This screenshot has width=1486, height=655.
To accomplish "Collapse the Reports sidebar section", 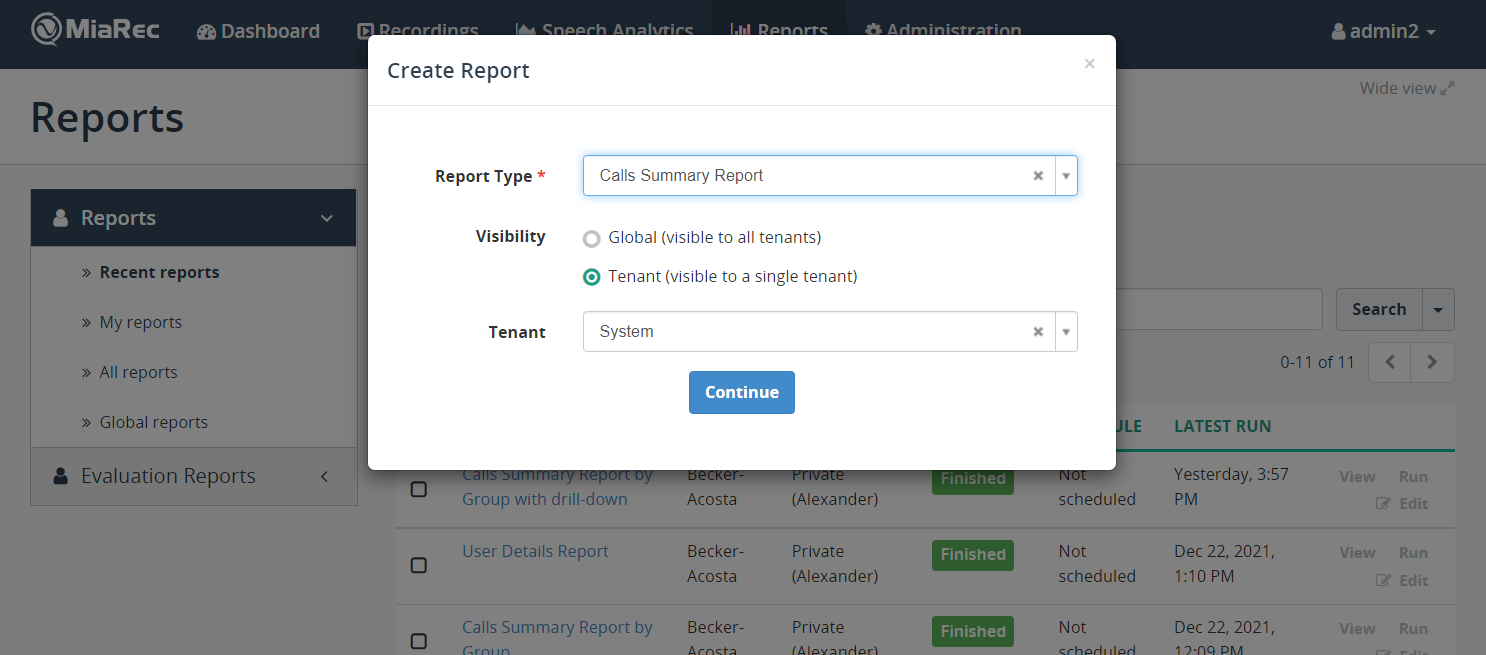I will (x=194, y=218).
